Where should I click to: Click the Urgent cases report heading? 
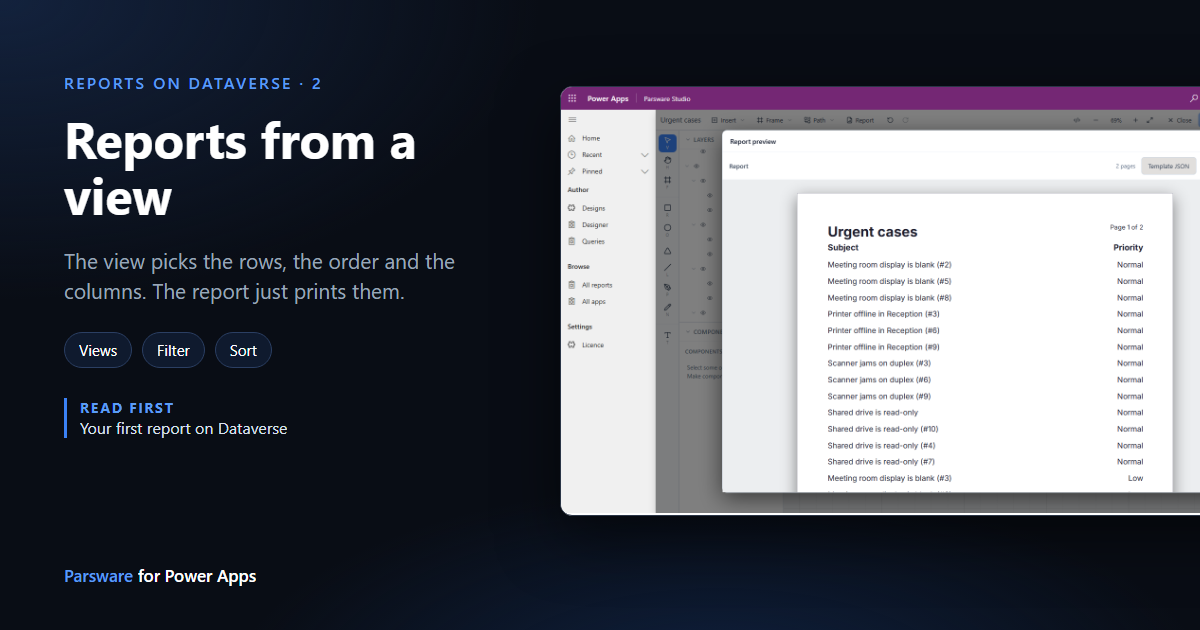click(872, 232)
